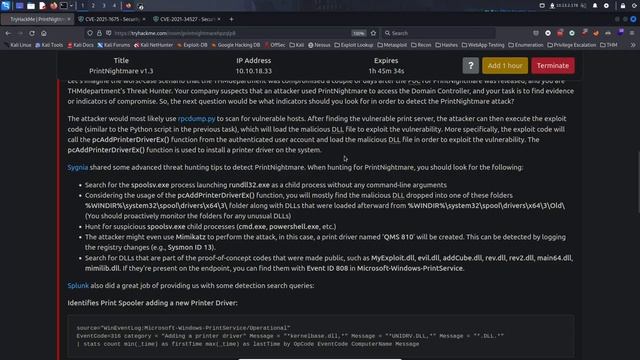
Task: Terminate the PrintNightmare machine
Action: point(553,66)
